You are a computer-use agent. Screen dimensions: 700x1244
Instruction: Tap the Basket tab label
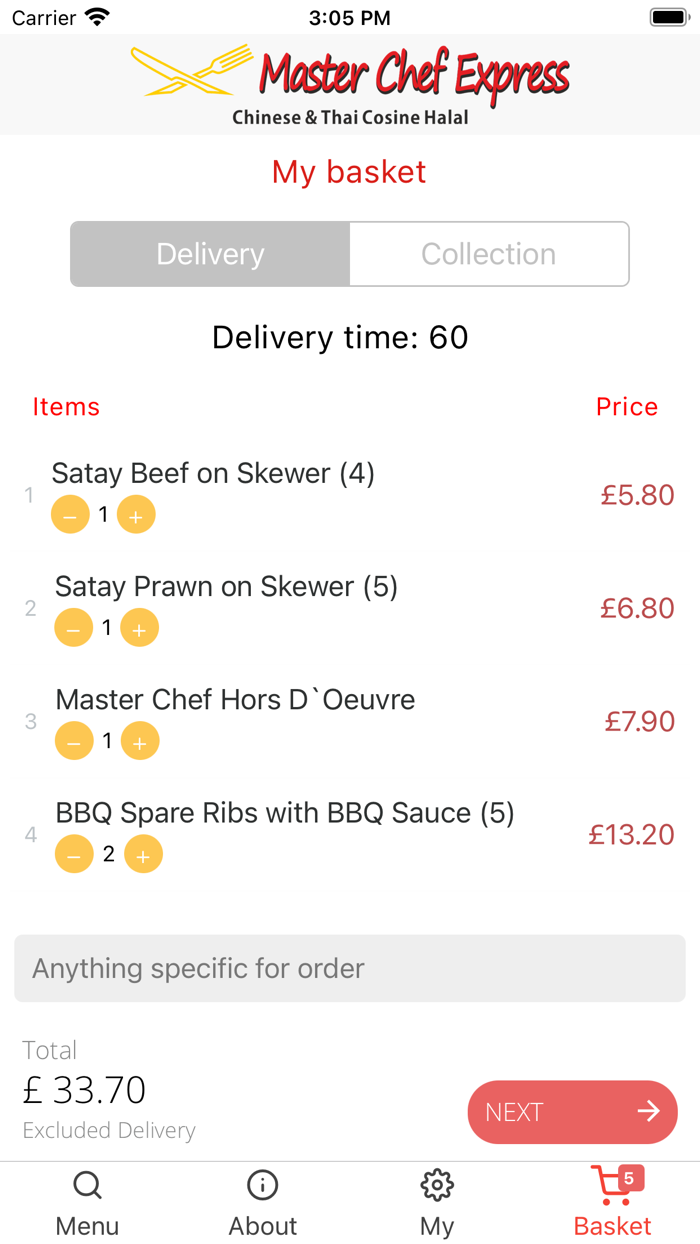(x=613, y=1226)
